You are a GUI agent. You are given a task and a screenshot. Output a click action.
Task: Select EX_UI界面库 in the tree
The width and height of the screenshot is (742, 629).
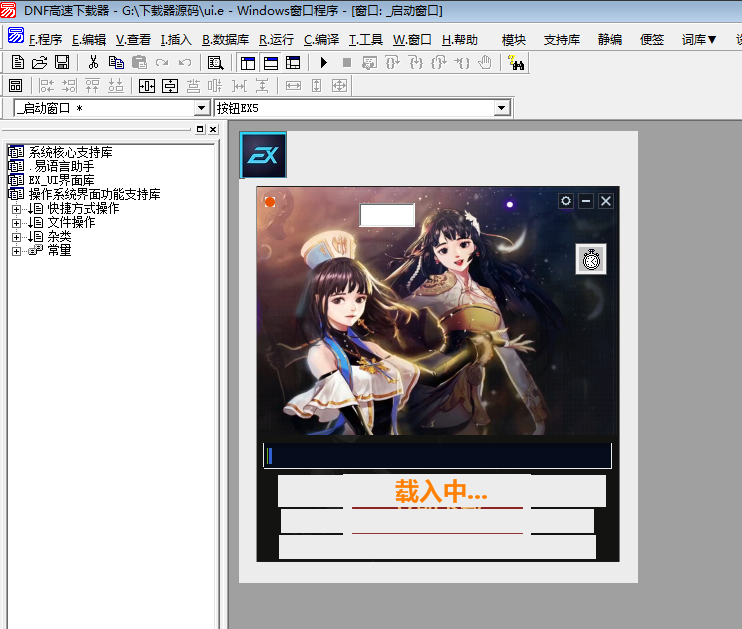point(61,180)
